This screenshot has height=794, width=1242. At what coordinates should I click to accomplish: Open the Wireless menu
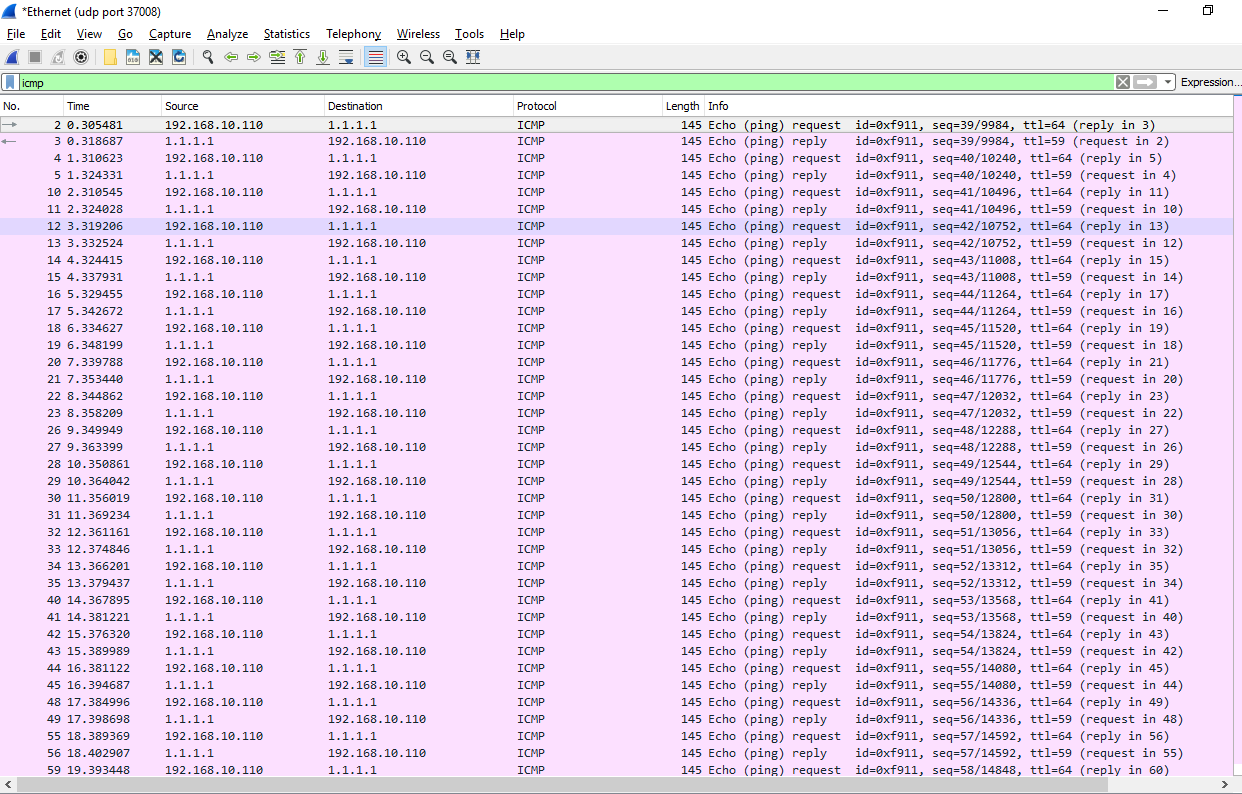click(418, 34)
